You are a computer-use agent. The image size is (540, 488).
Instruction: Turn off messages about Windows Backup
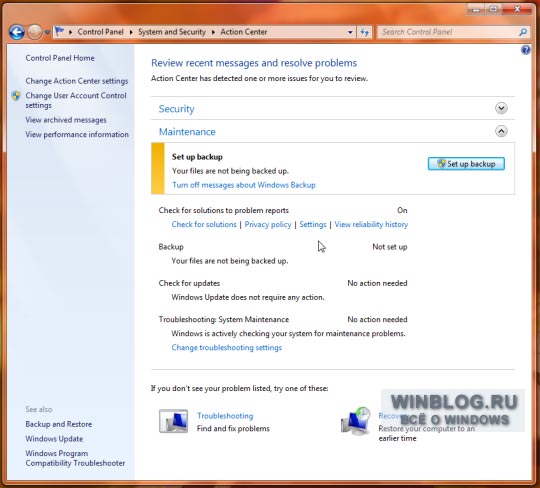[x=244, y=185]
